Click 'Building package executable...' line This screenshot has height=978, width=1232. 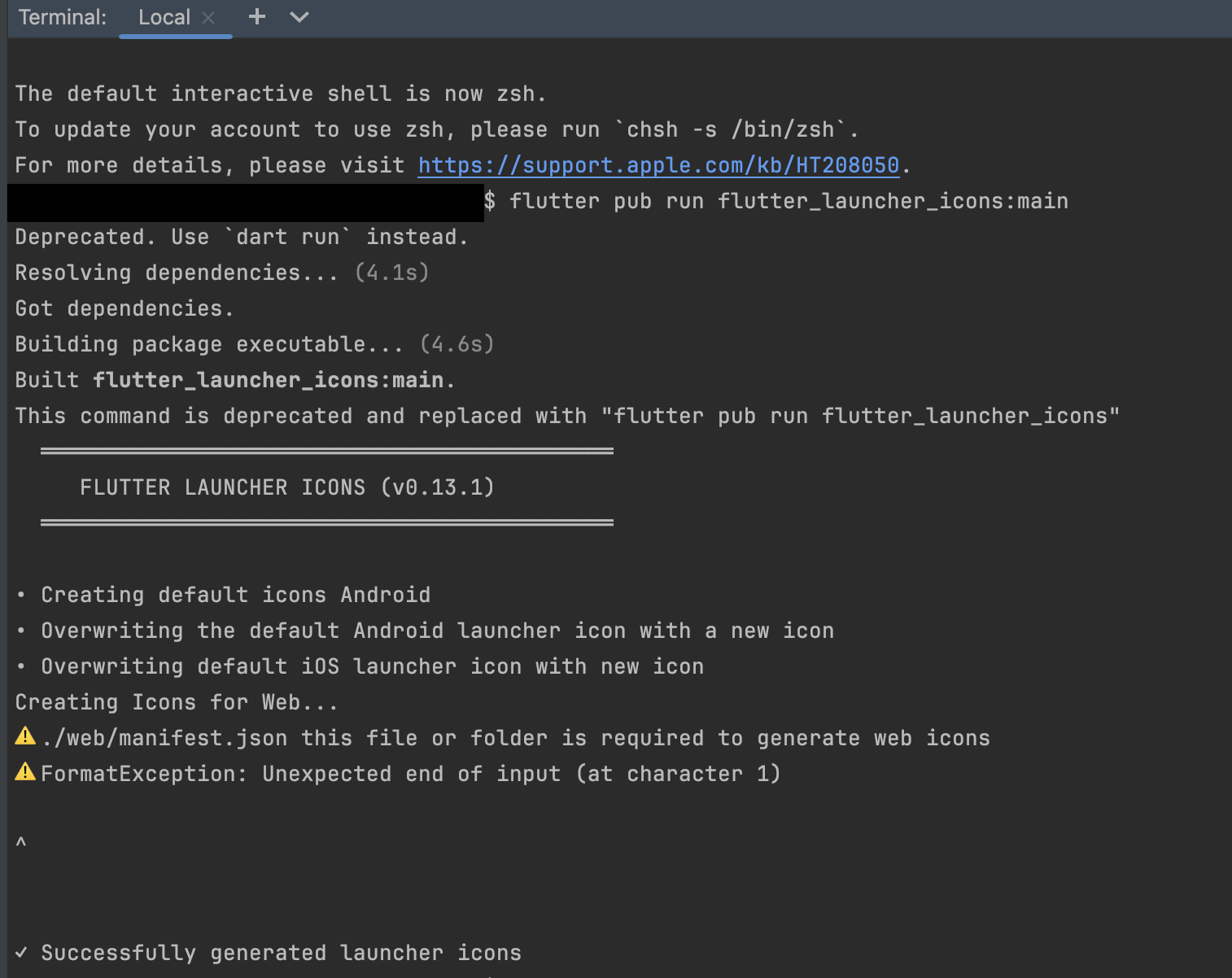click(255, 344)
